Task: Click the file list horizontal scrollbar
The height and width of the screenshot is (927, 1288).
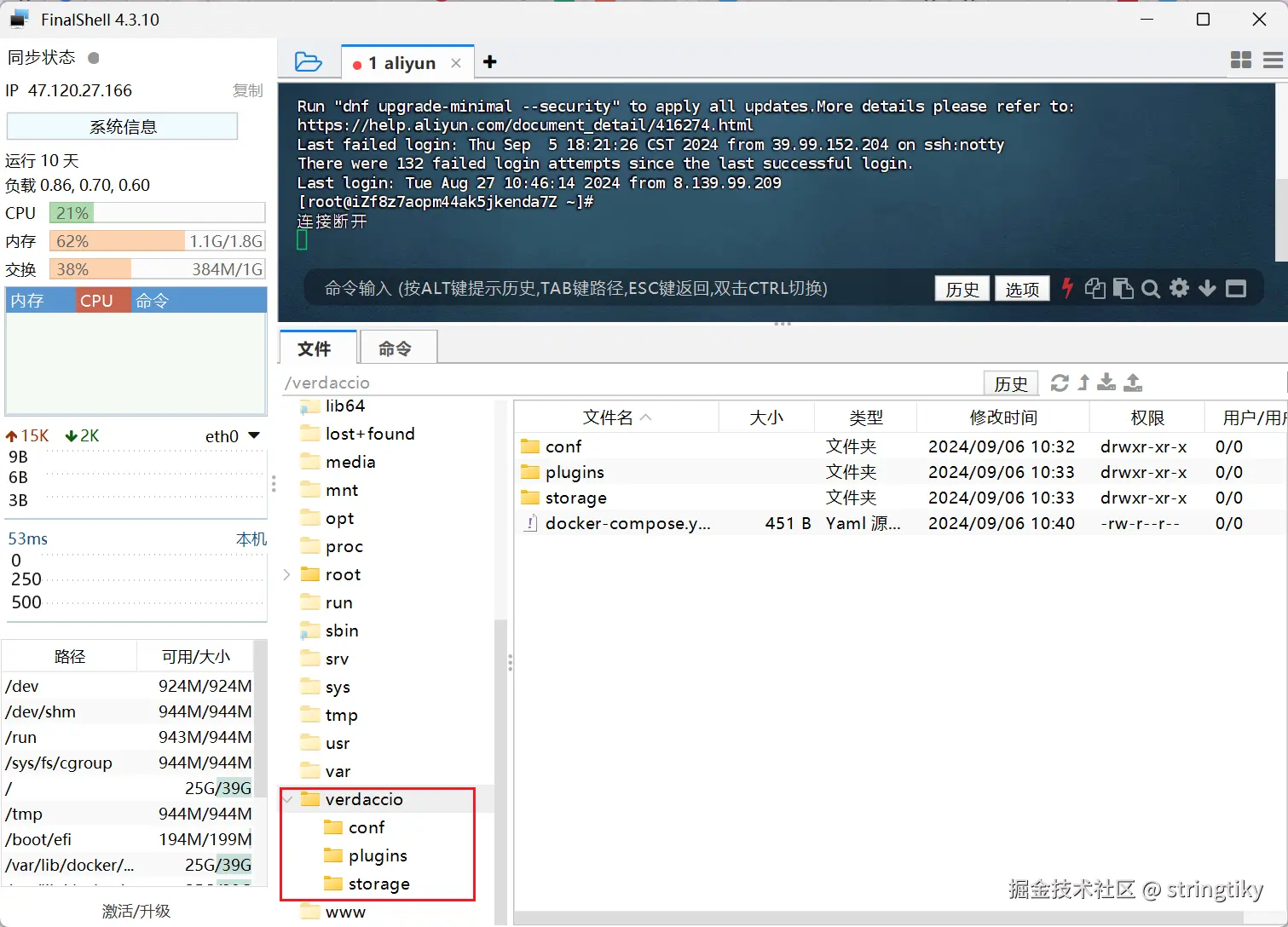Action: [878, 918]
